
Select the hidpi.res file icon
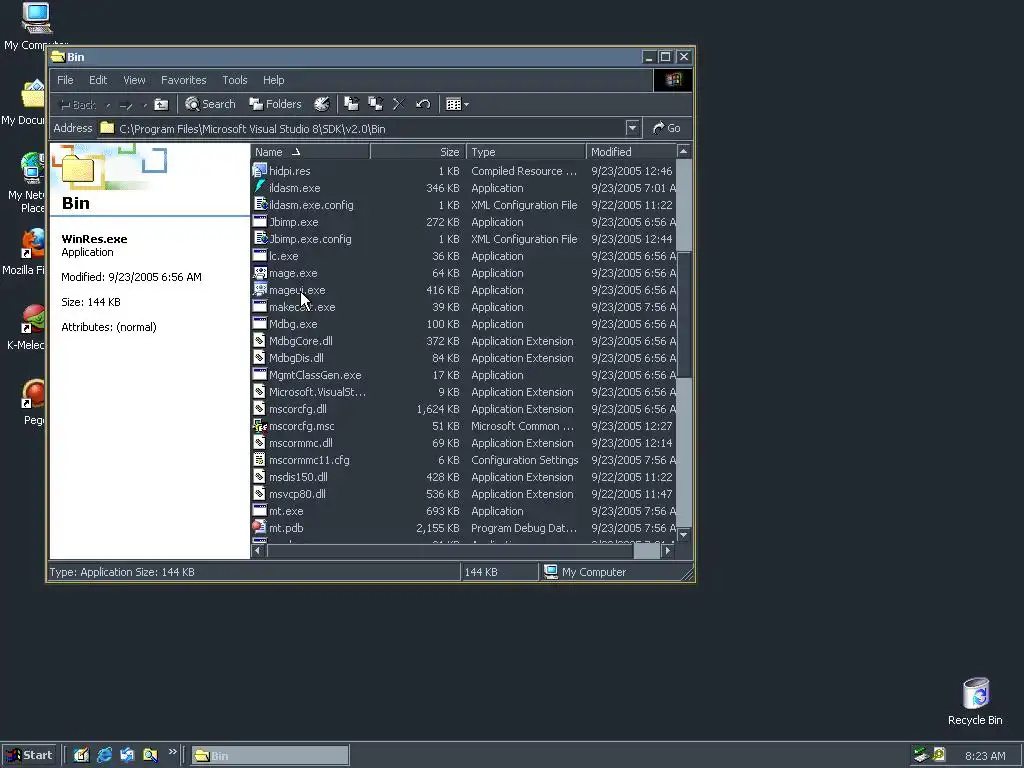pos(259,170)
